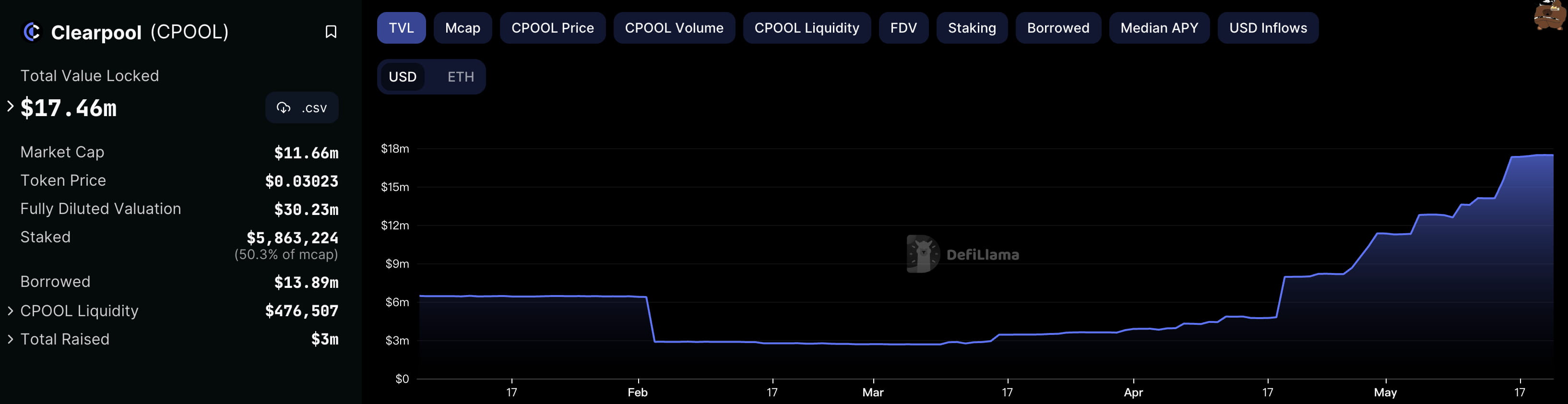Image resolution: width=1568 pixels, height=404 pixels.
Task: Expand the Total Raised details
Action: pos(11,340)
